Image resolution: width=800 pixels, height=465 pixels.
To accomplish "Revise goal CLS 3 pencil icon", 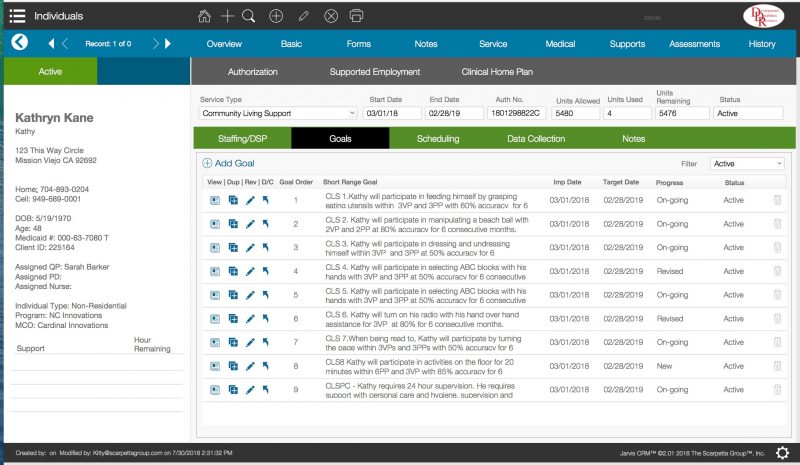I will [x=250, y=248].
